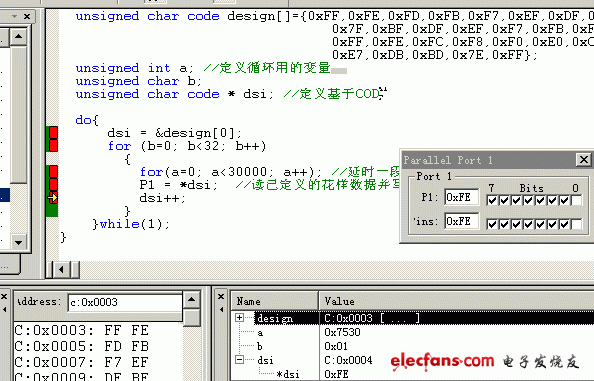Click yellow current-line arrow at dsi++

click(x=53, y=197)
